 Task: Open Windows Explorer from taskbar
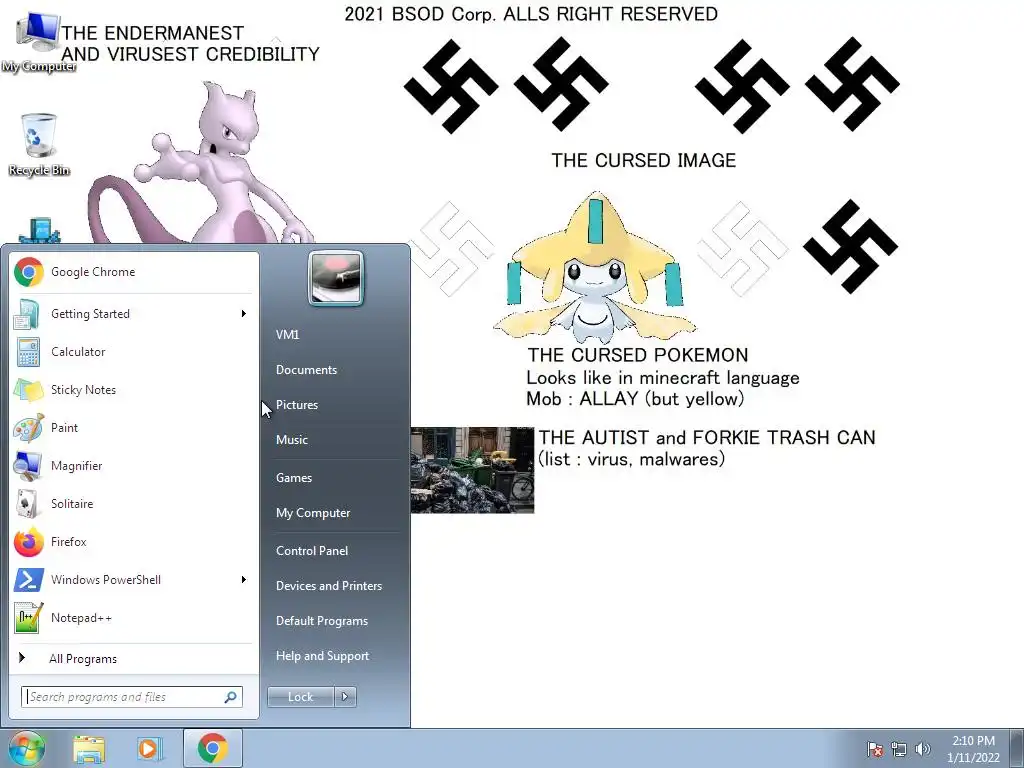(89, 749)
